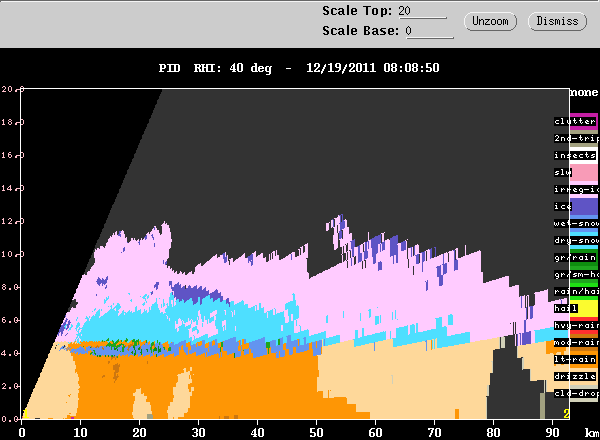
Task: Click the Scale Base label
Action: [x=360, y=31]
